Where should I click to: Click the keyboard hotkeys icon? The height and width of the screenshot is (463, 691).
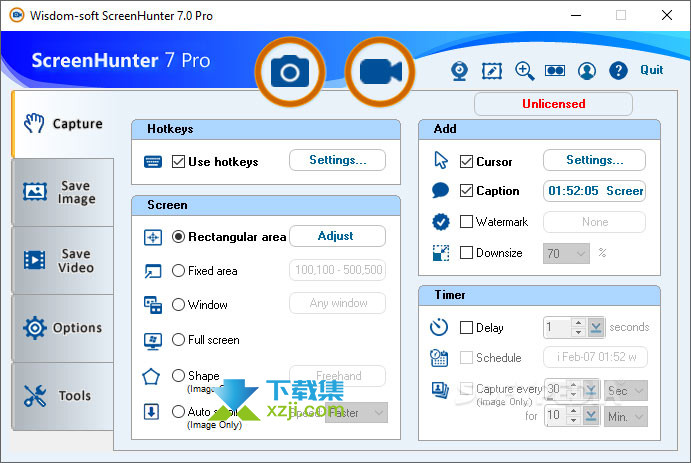tap(153, 162)
